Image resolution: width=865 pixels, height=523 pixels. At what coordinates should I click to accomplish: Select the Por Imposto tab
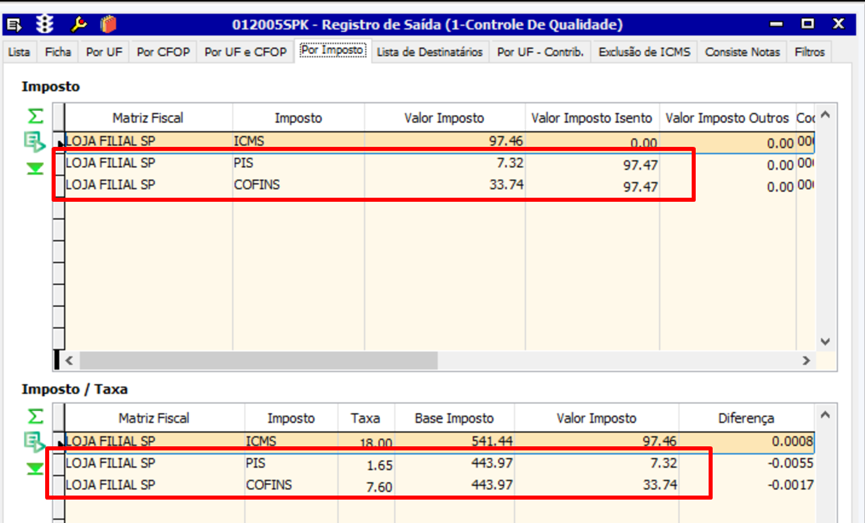coord(332,50)
